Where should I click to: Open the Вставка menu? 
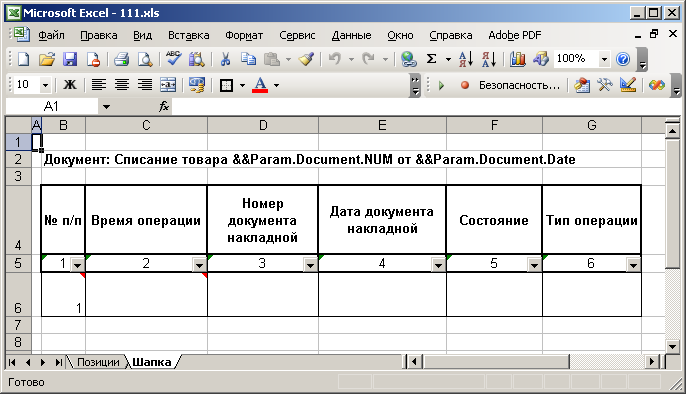click(189, 35)
